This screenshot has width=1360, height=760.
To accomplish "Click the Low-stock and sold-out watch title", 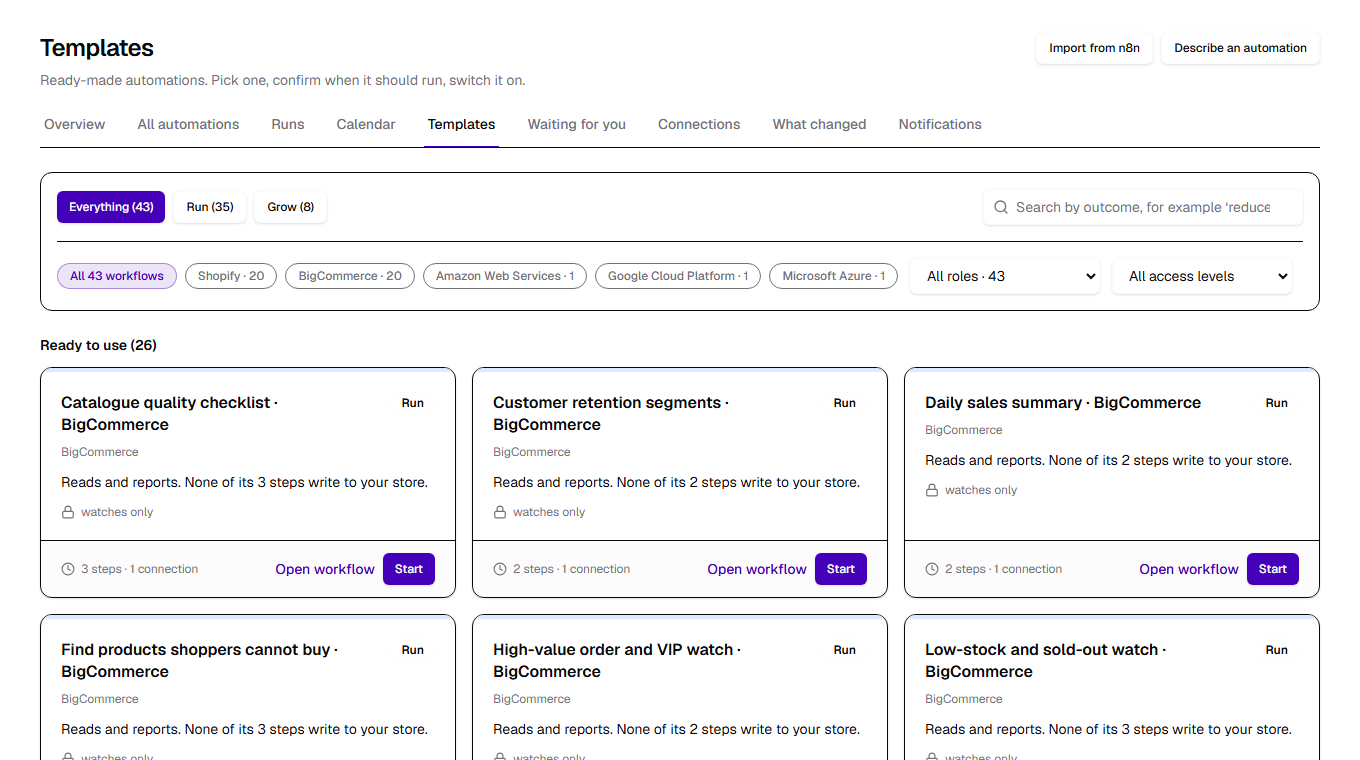I will point(1046,660).
